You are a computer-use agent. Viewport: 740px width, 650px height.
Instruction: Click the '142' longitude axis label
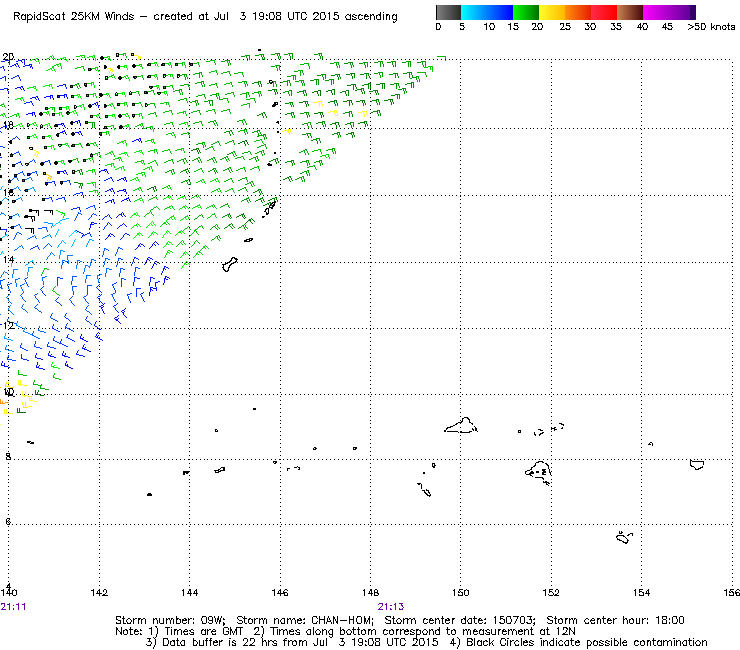pos(99,593)
